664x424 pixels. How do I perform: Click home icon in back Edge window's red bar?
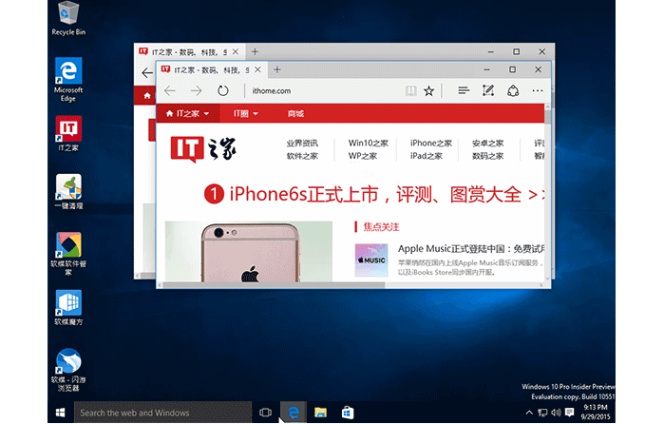pos(147,96)
